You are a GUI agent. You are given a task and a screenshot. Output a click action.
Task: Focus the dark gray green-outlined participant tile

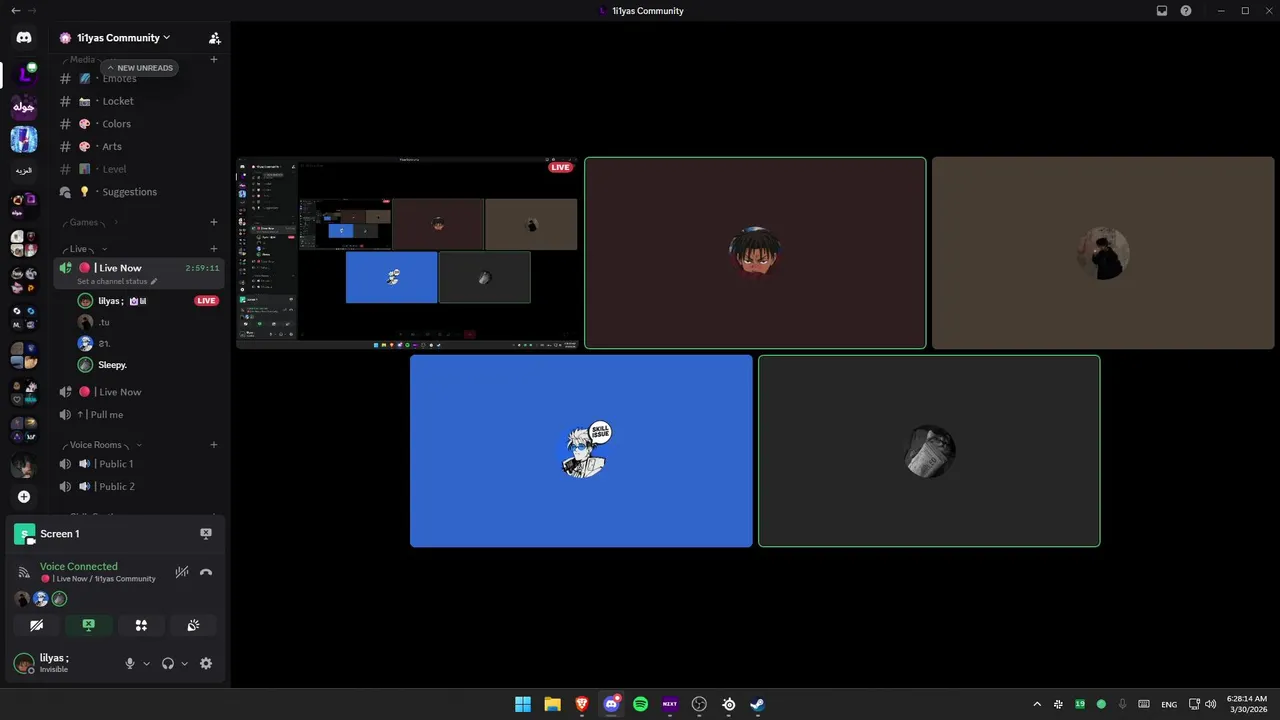click(x=929, y=451)
